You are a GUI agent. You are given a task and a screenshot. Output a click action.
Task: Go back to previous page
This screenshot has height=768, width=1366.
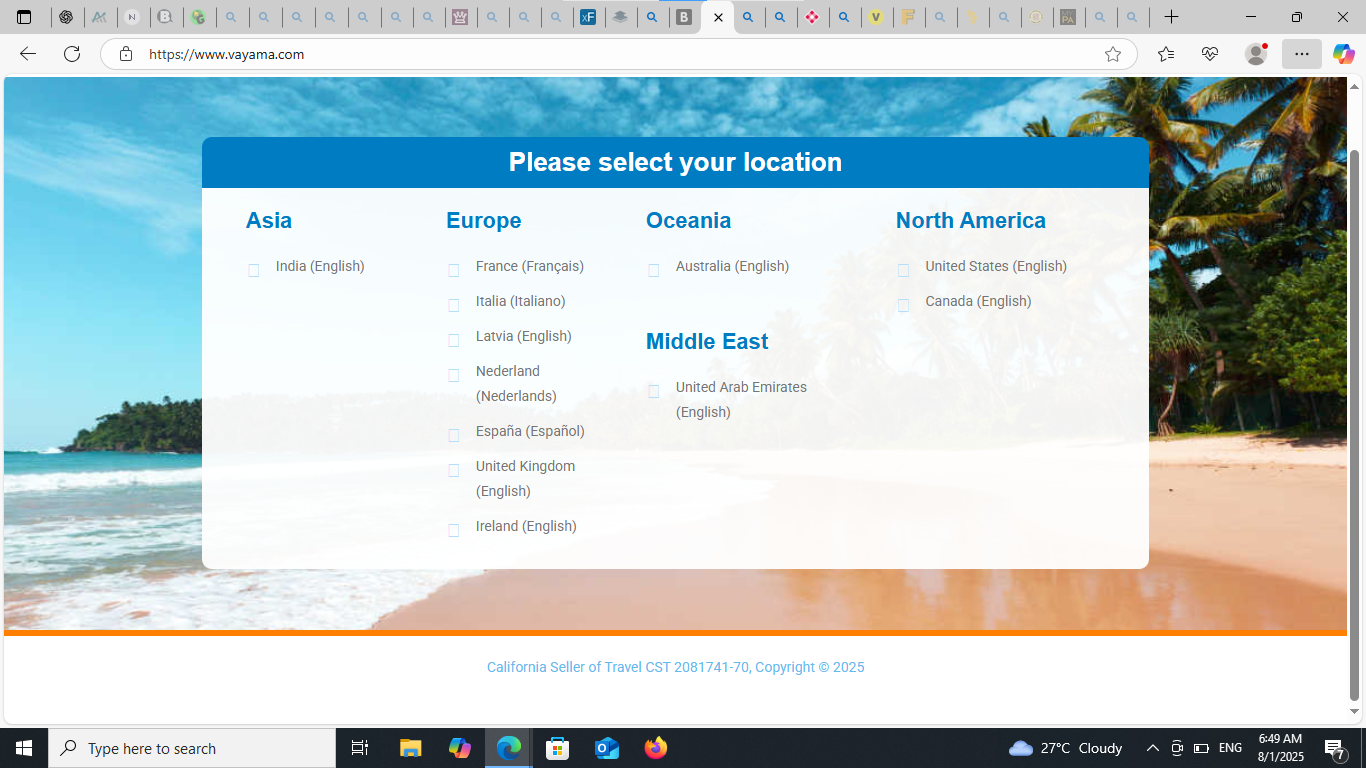pyautogui.click(x=28, y=54)
